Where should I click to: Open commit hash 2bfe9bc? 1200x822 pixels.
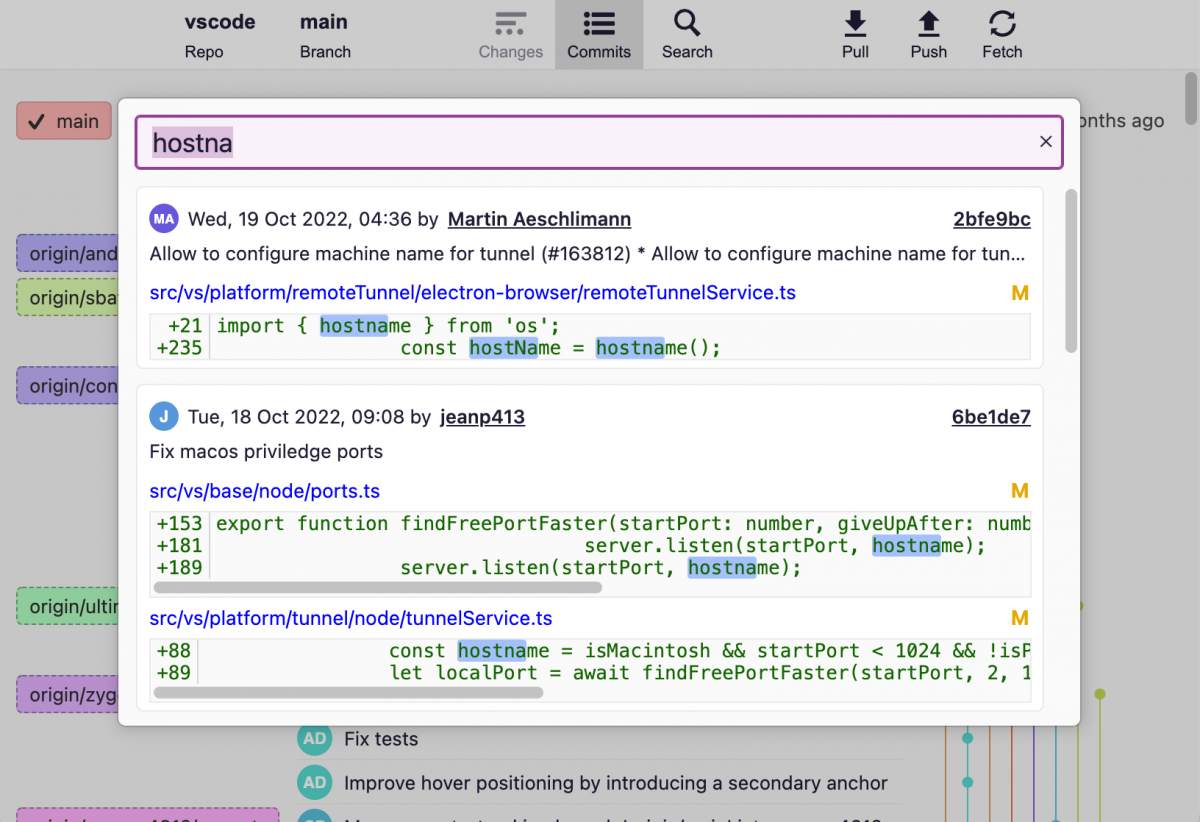coord(991,220)
